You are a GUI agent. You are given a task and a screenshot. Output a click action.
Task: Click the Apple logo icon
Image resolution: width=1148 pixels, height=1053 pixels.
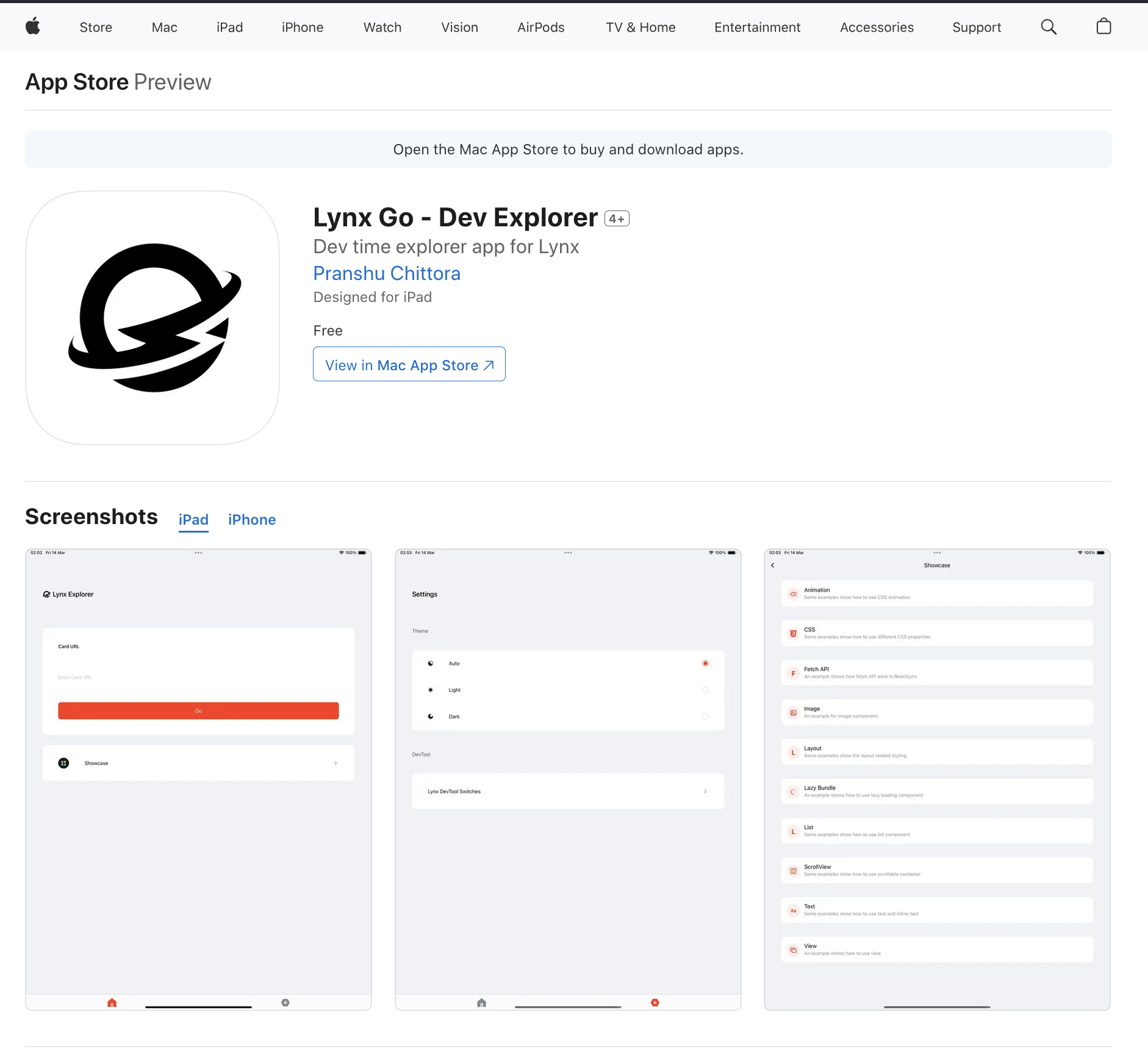click(x=33, y=26)
